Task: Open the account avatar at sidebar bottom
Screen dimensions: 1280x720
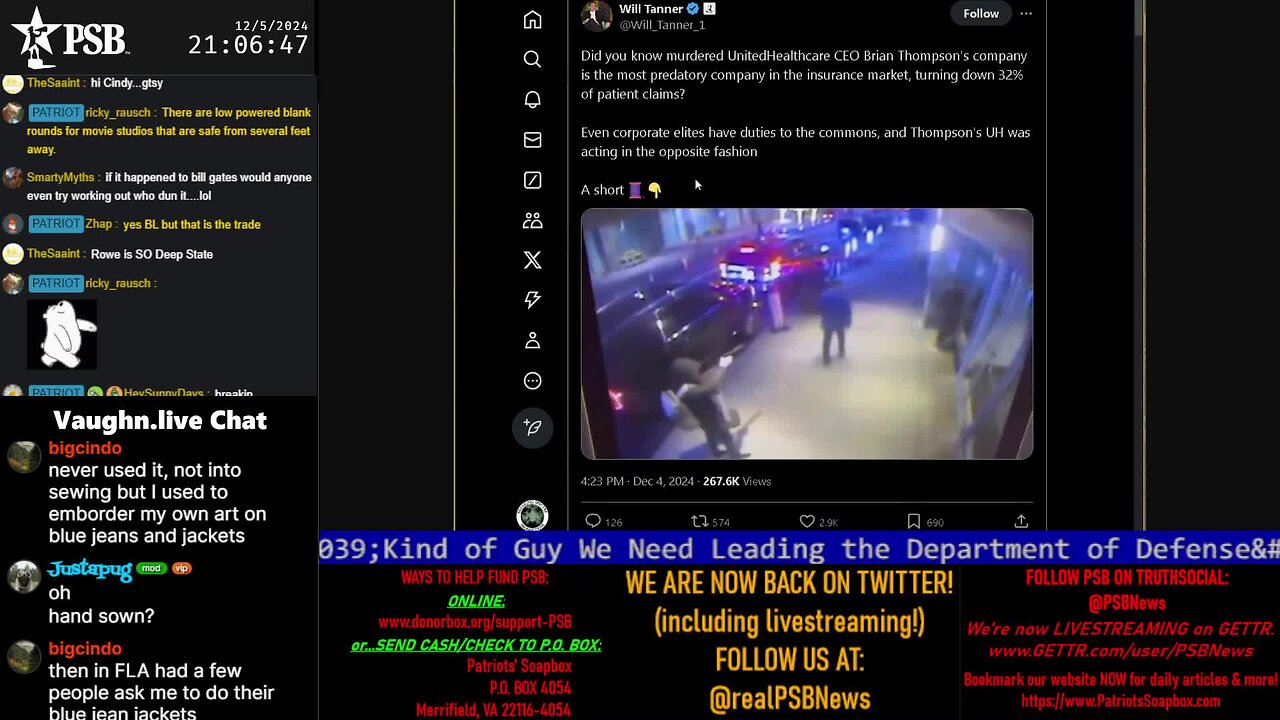Action: click(532, 515)
